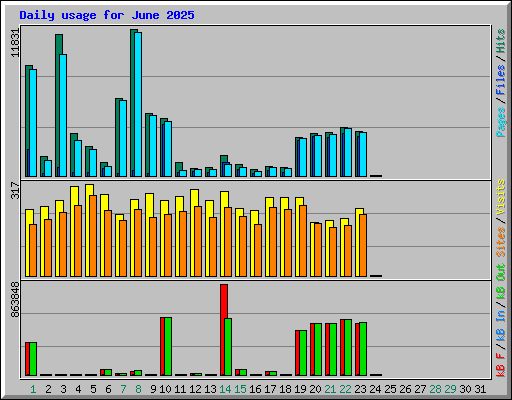The height and width of the screenshot is (400, 512).
Task: Click the green kB Out bar for day 1
Action: coord(33,359)
